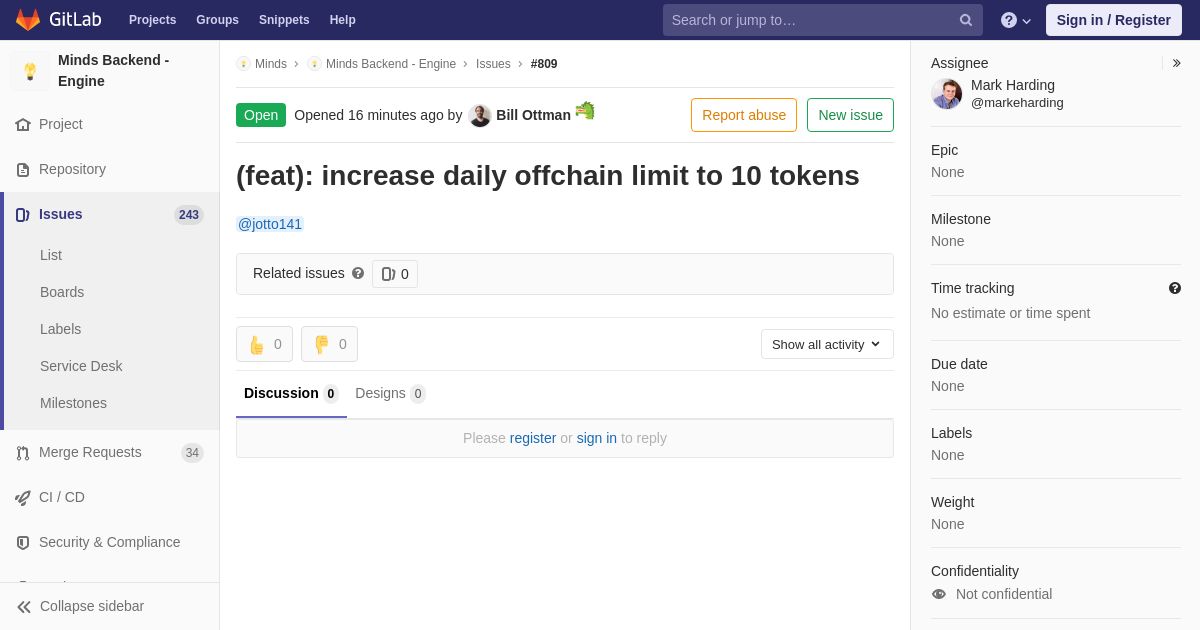This screenshot has width=1200, height=630.
Task: Click the Issues breadcrumb link
Action: (x=493, y=64)
